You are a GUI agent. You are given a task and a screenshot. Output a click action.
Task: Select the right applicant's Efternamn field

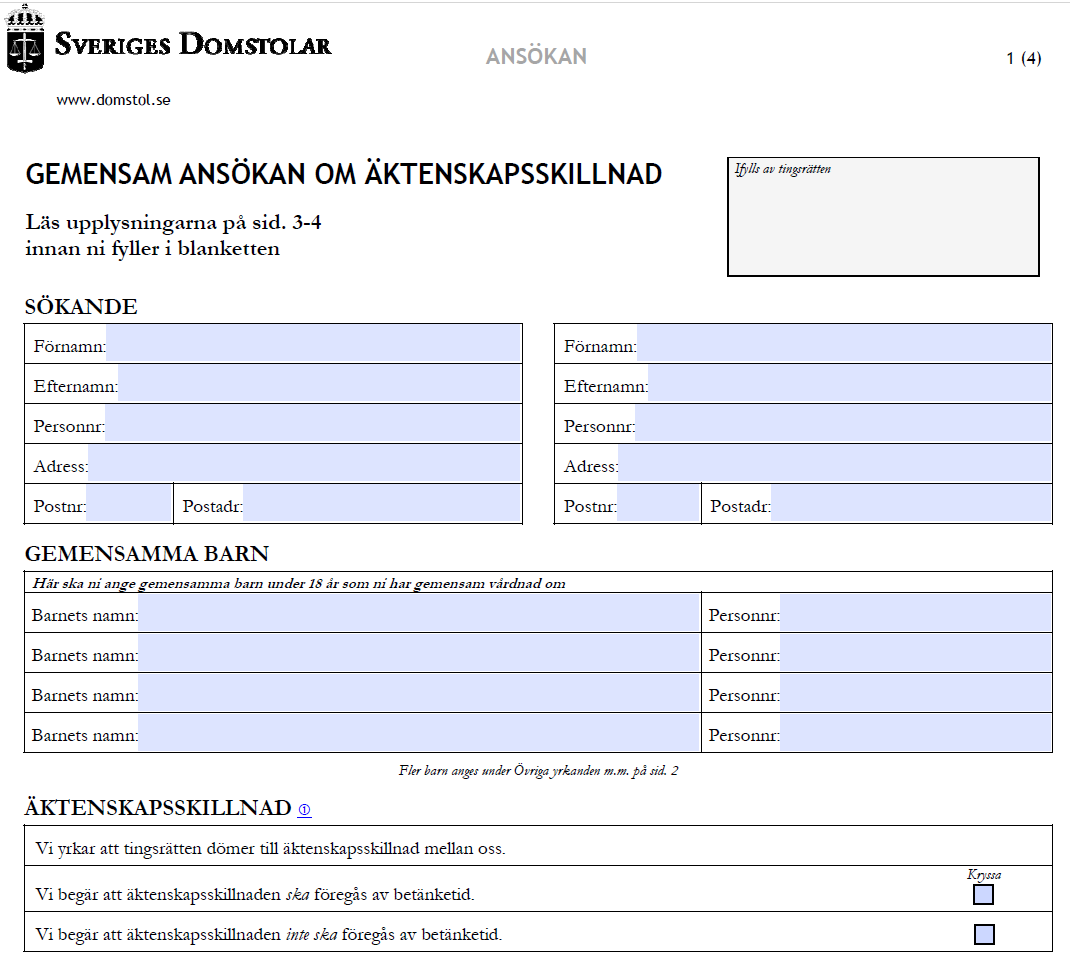(x=850, y=384)
